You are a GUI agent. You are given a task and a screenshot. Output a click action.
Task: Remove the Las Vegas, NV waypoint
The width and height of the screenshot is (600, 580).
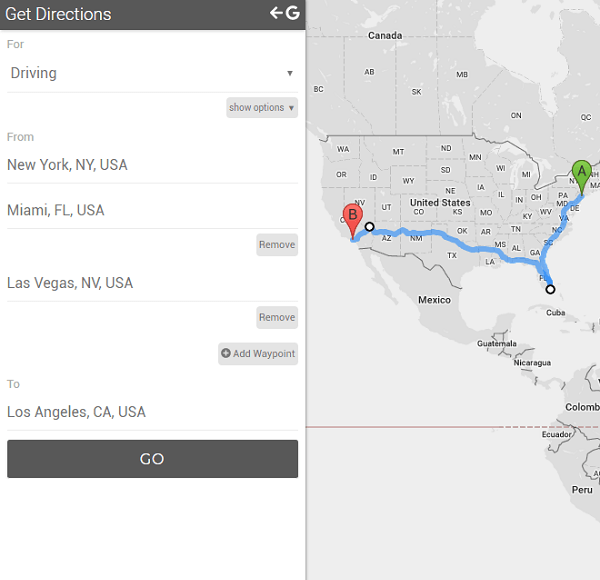point(277,317)
